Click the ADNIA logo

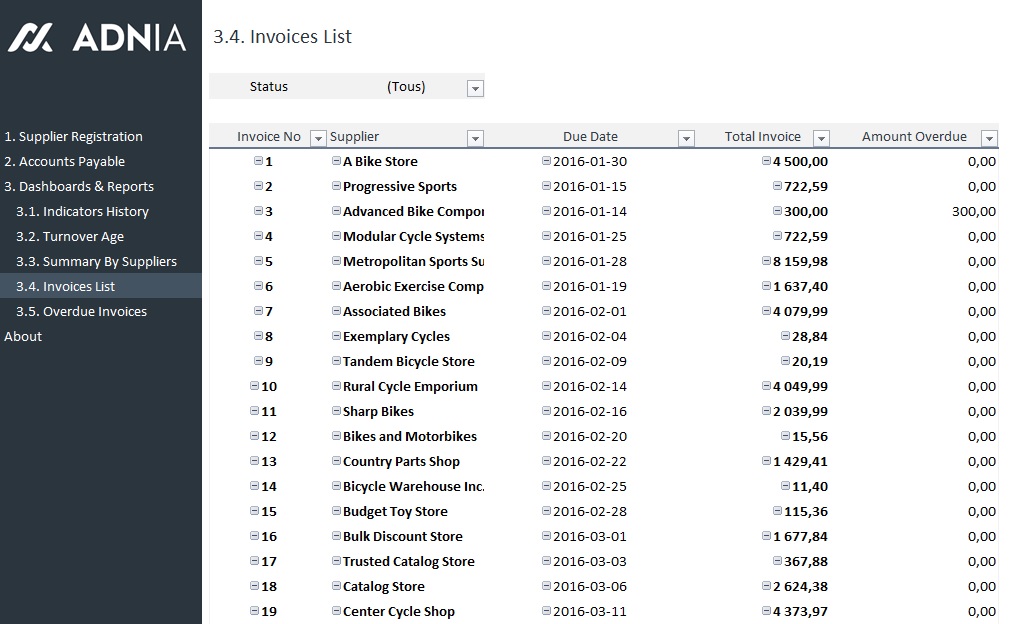(97, 38)
